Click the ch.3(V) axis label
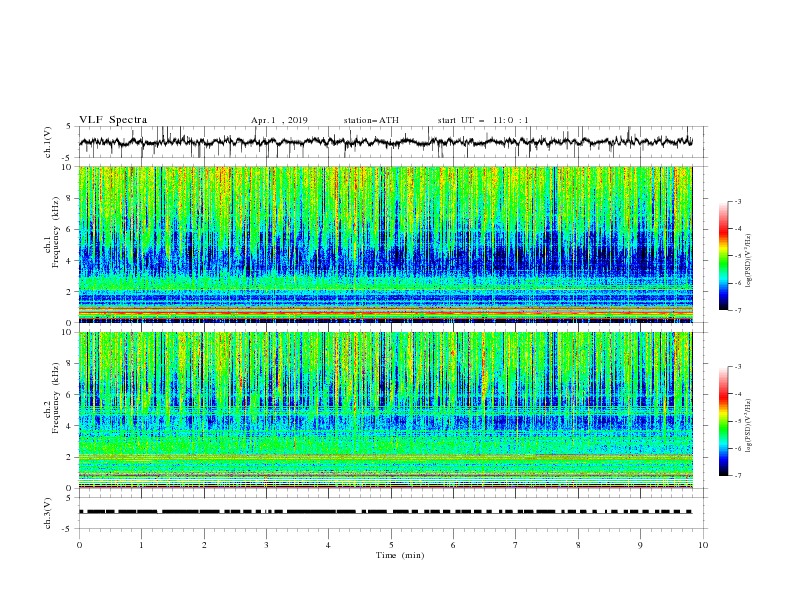The width and height of the screenshot is (792, 612). point(48,513)
